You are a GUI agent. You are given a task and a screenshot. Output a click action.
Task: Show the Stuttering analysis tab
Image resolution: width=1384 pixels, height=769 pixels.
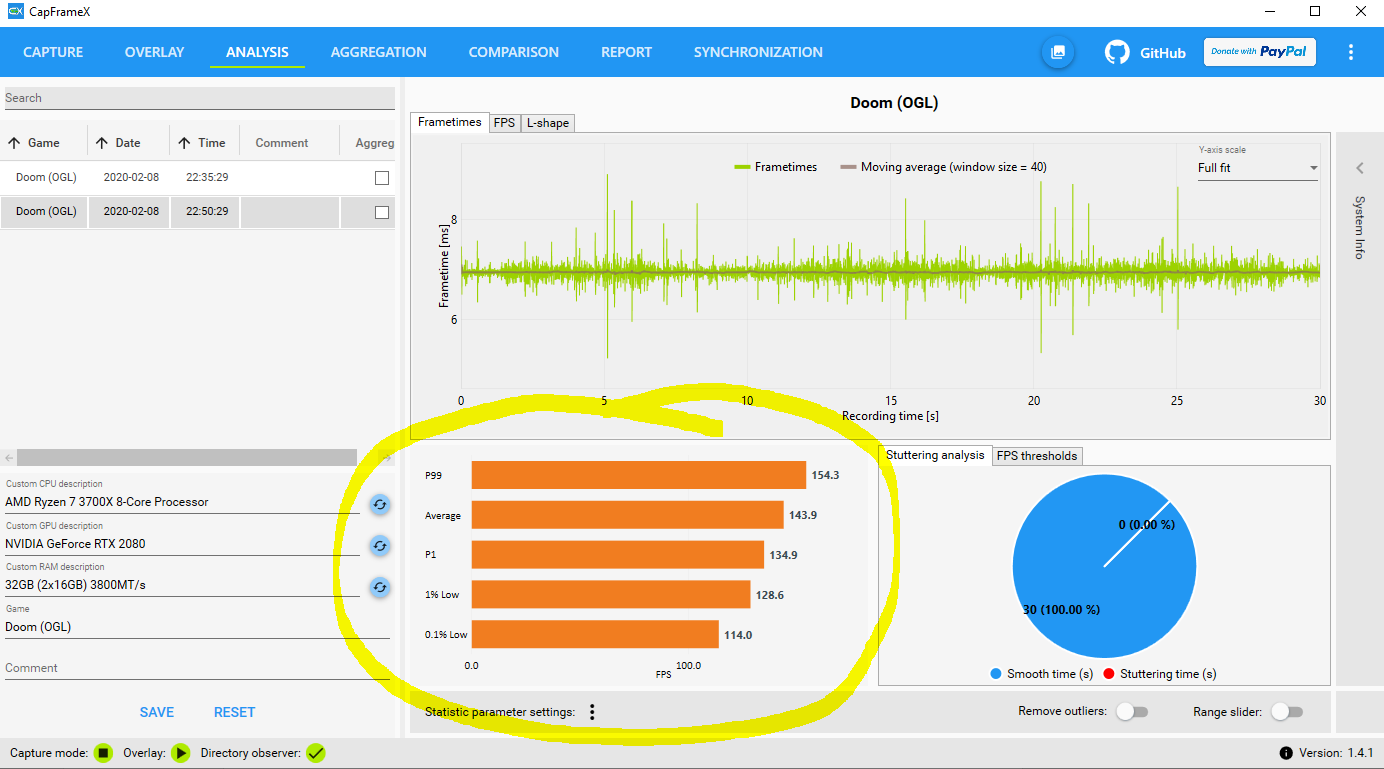[x=935, y=455]
